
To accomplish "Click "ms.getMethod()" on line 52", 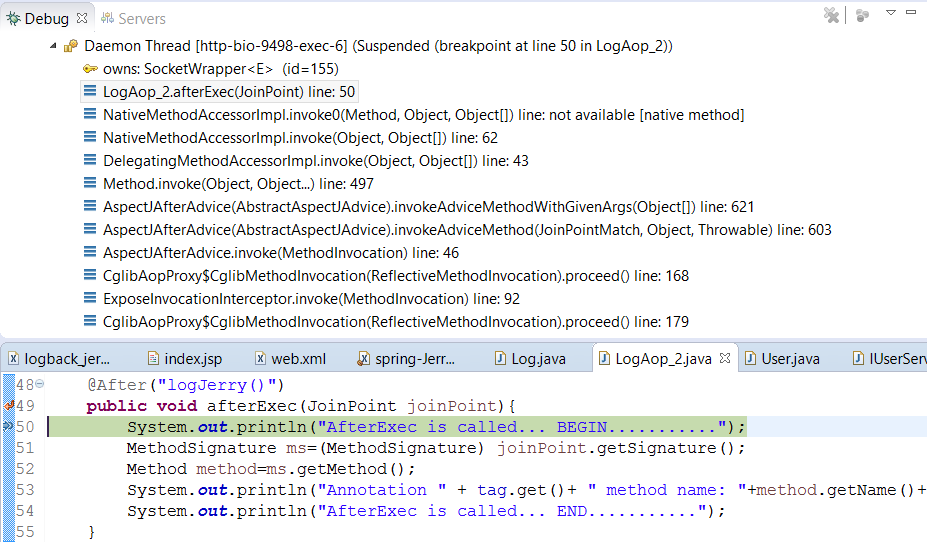I will tap(336, 469).
